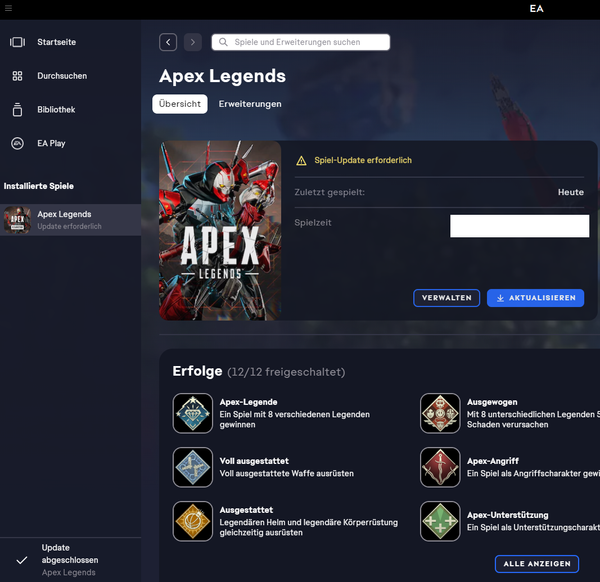Image resolution: width=600 pixels, height=582 pixels.
Task: Click the Apex-Legende achievement title
Action: 248,402
